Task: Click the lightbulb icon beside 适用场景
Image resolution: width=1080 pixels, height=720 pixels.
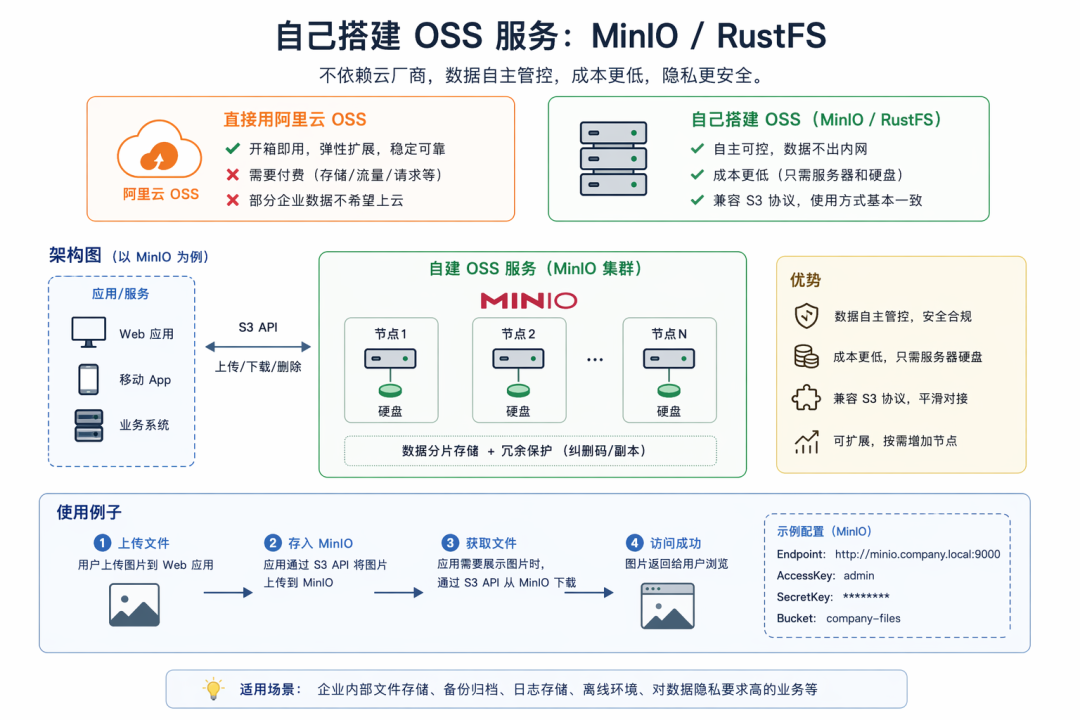Action: click(214, 688)
